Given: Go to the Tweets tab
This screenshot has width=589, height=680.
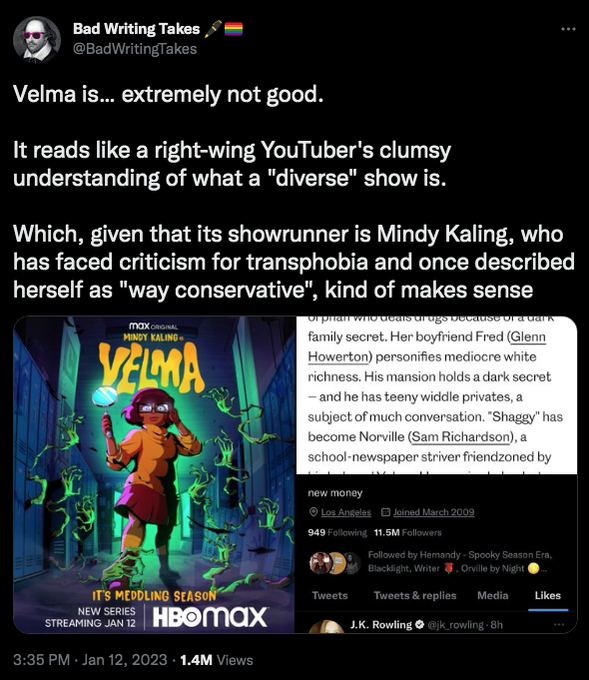Looking at the screenshot, I should pos(330,595).
